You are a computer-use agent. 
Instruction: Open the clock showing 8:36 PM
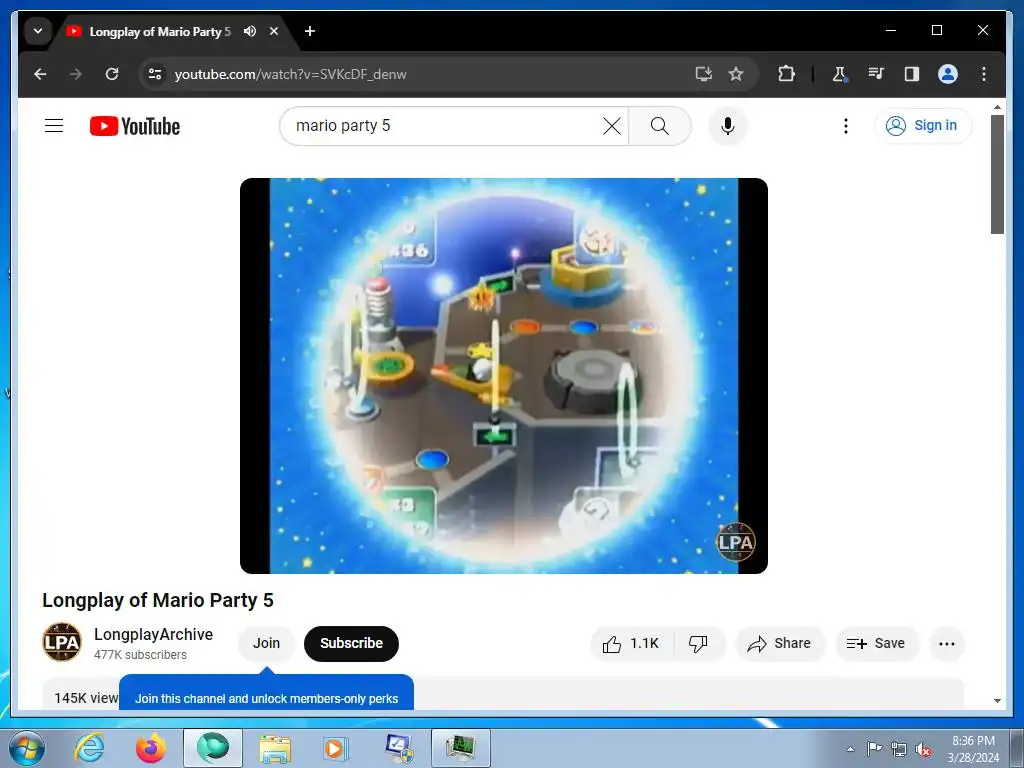tap(973, 749)
